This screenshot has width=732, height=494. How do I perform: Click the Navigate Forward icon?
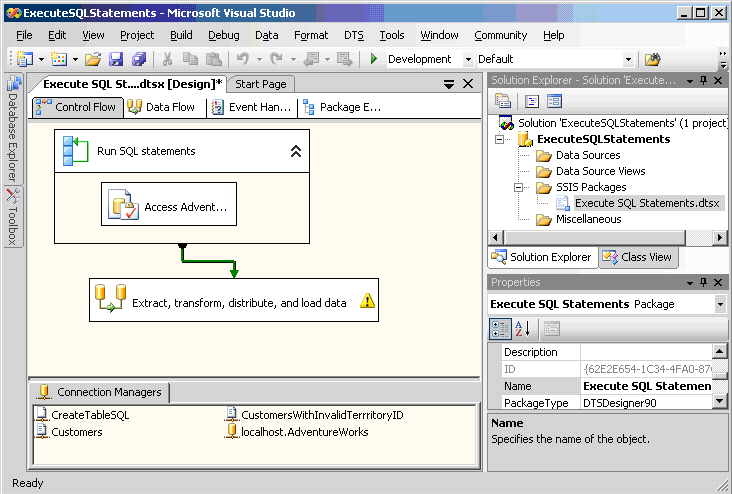345,59
